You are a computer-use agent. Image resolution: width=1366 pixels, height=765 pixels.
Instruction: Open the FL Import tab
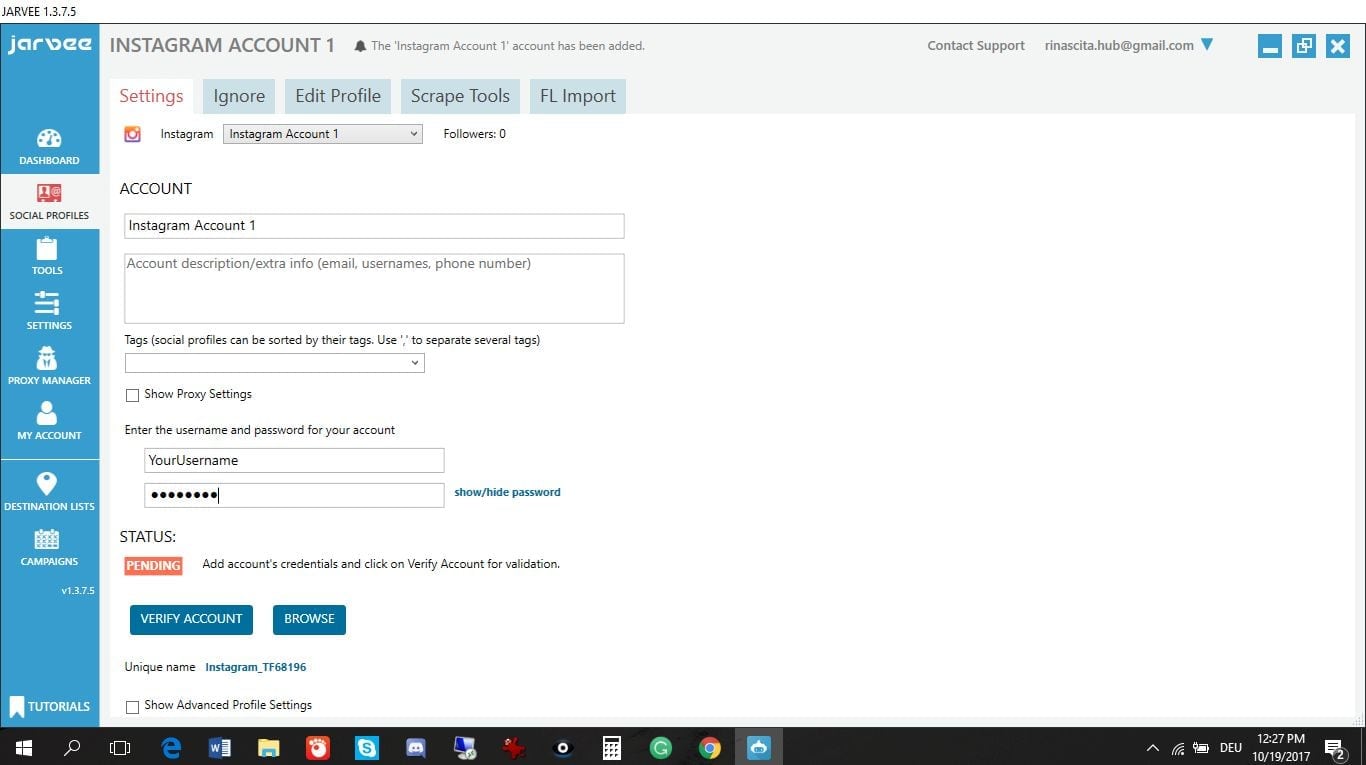click(578, 96)
